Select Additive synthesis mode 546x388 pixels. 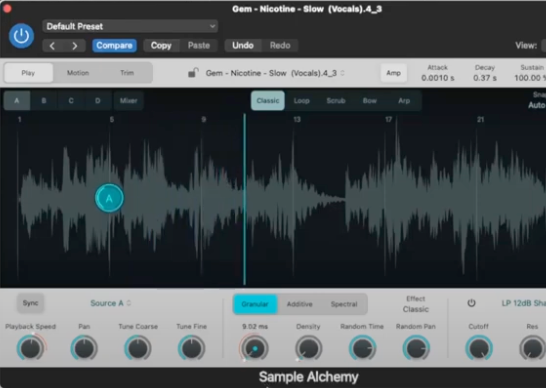pyautogui.click(x=299, y=304)
